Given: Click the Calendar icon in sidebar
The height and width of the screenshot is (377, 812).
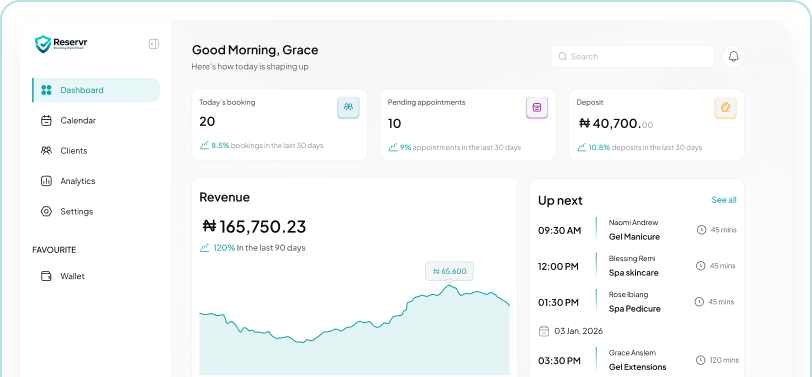Looking at the screenshot, I should pyautogui.click(x=46, y=121).
